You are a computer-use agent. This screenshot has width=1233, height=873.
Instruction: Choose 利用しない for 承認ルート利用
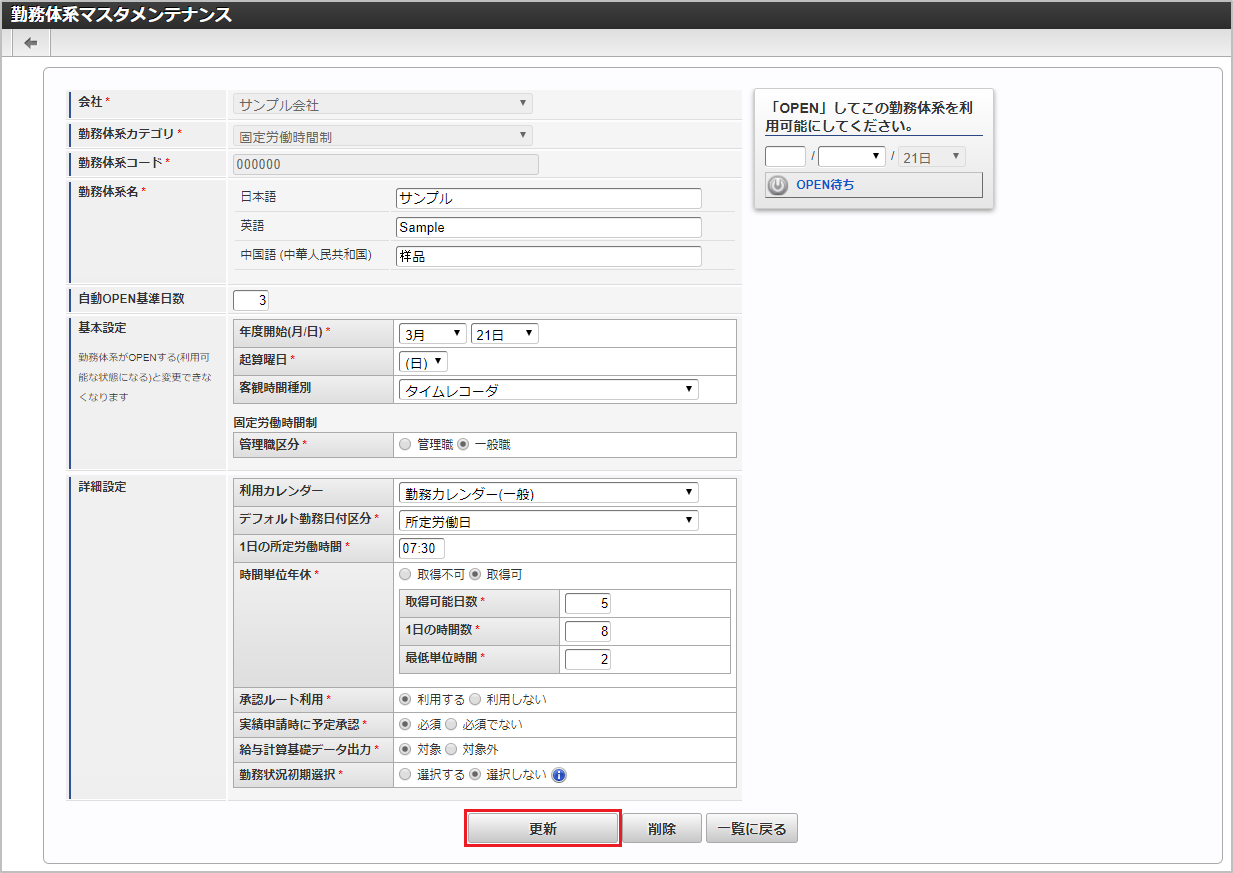pos(475,700)
